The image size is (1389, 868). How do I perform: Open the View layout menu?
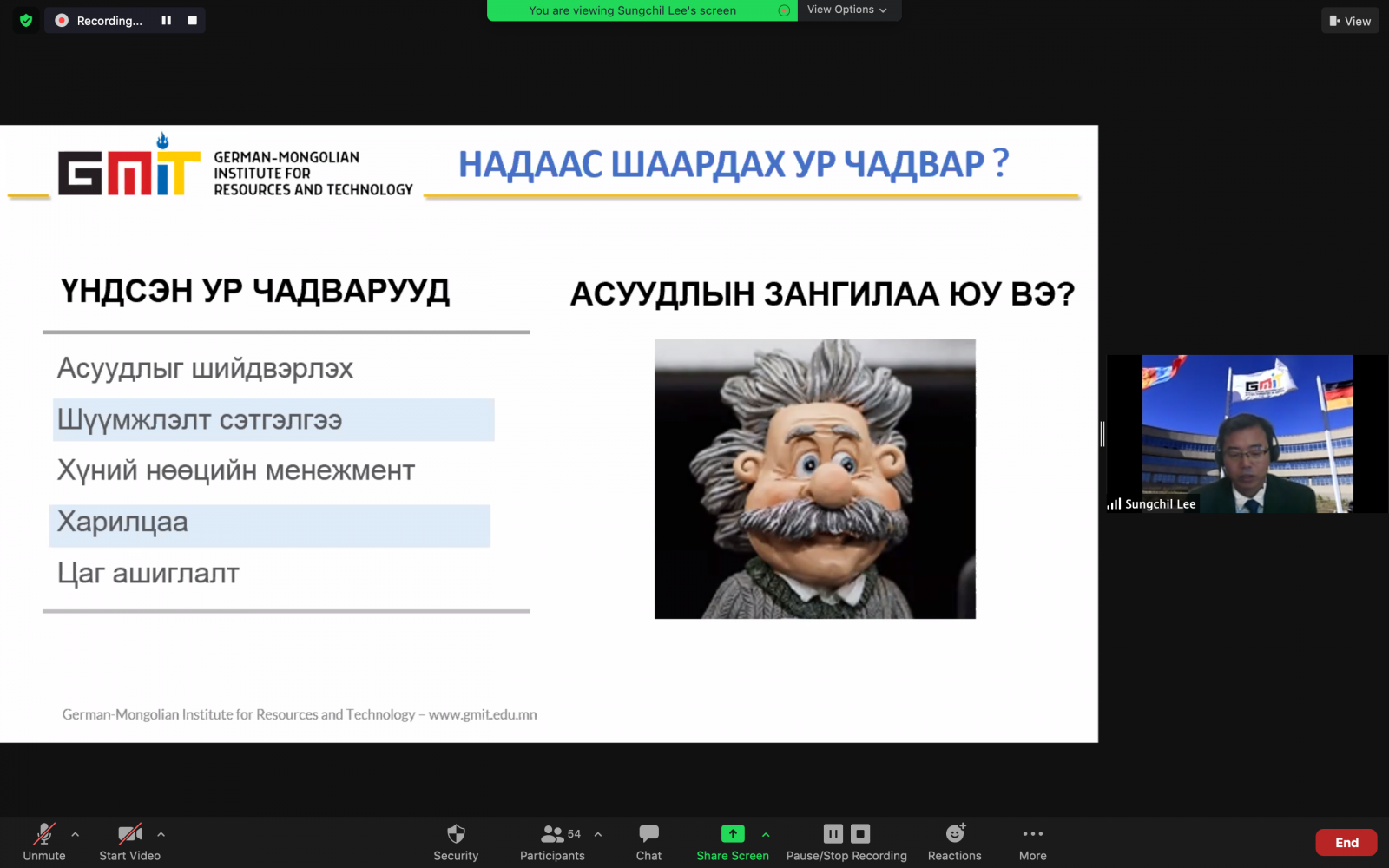coord(1350,21)
